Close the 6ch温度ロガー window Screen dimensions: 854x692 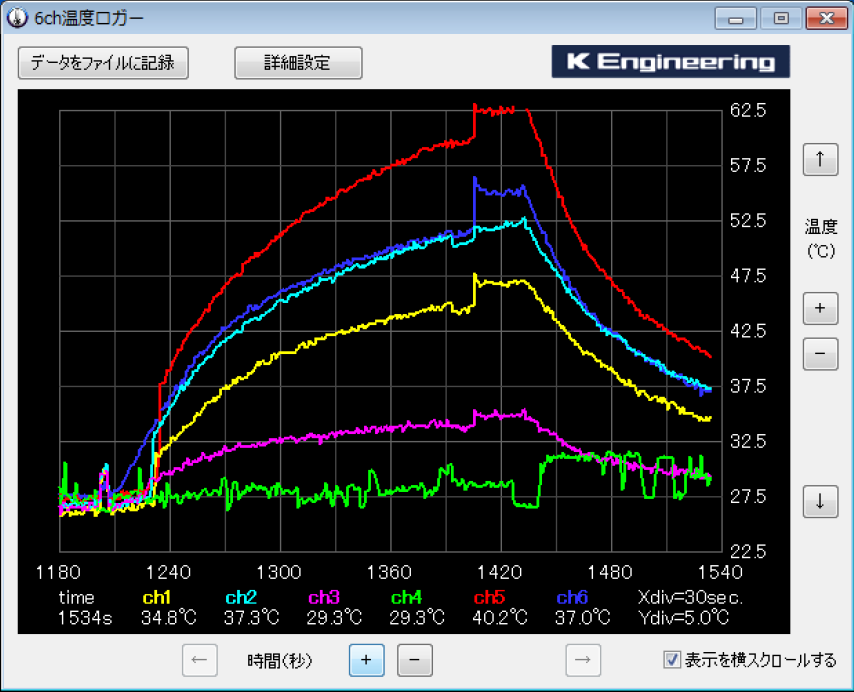click(x=826, y=19)
